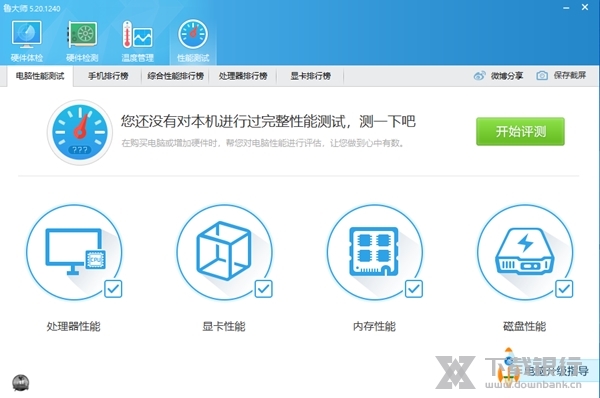600x398 pixels.
Task: Switch to the 综合性能排行榜 tab
Action: [x=175, y=76]
